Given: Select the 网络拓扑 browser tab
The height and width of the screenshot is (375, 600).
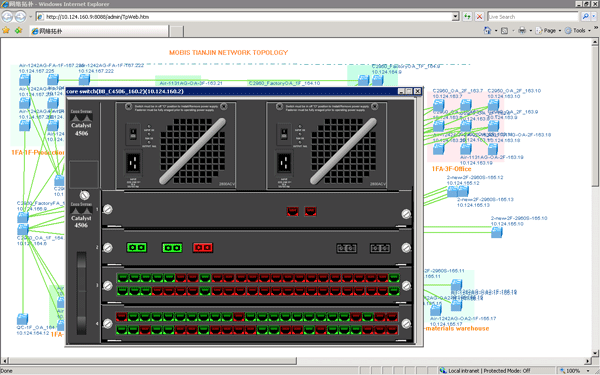Looking at the screenshot, I should (99, 31).
